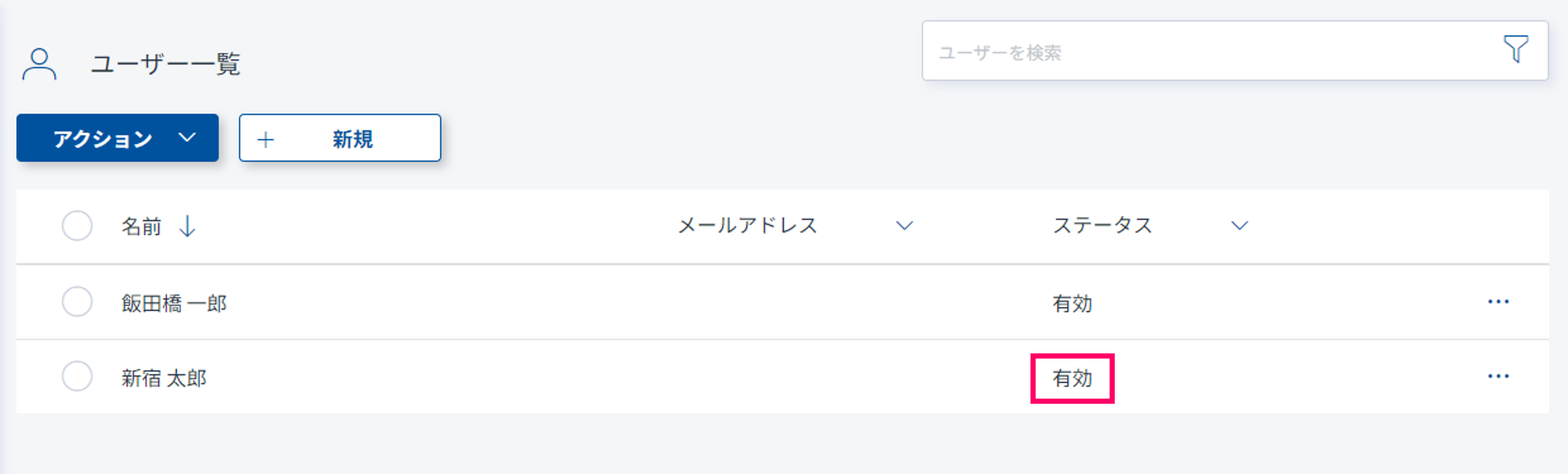The width and height of the screenshot is (1568, 474).
Task: Toggle the select-all checkbox in header
Action: pyautogui.click(x=77, y=226)
